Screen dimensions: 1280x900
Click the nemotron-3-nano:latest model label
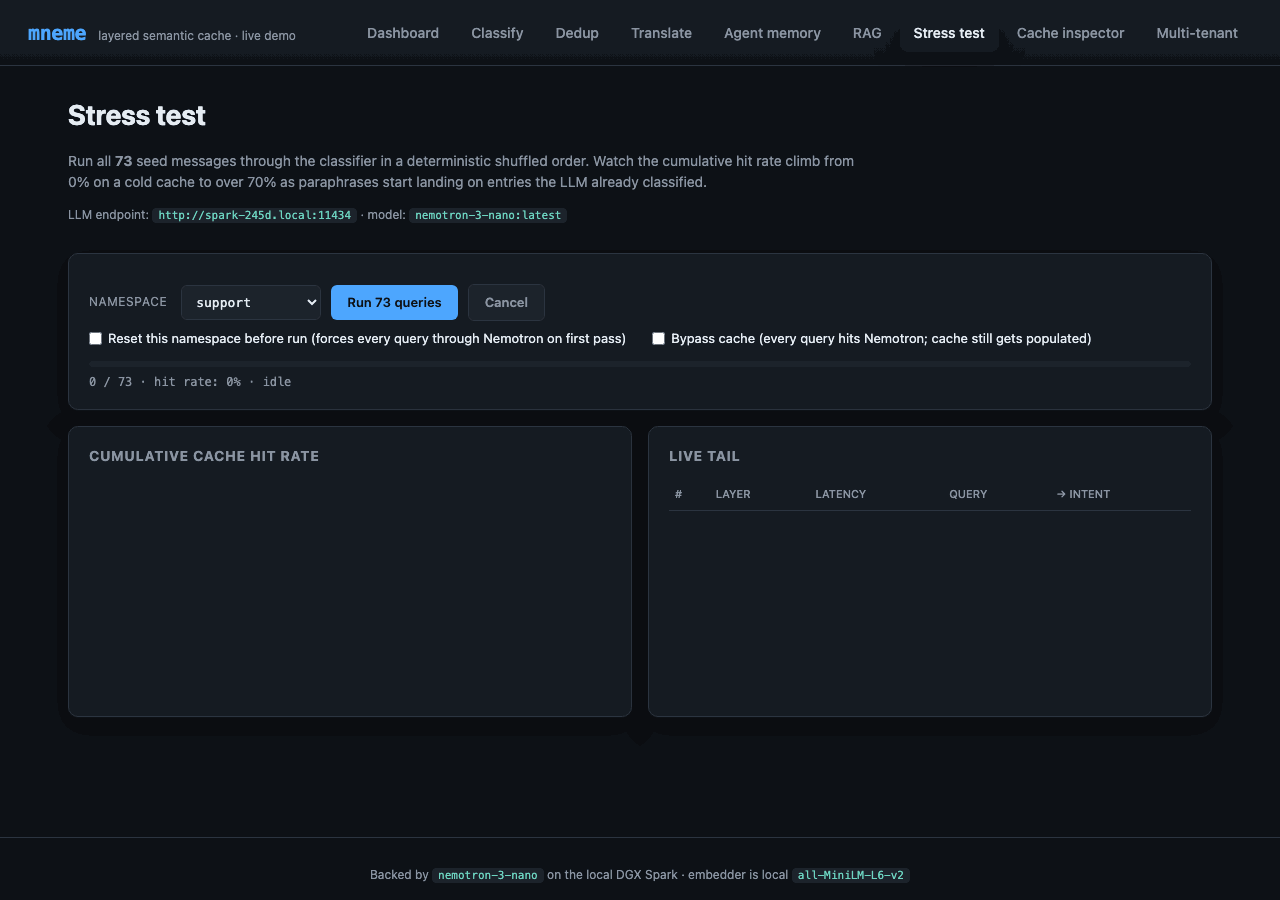tap(488, 215)
